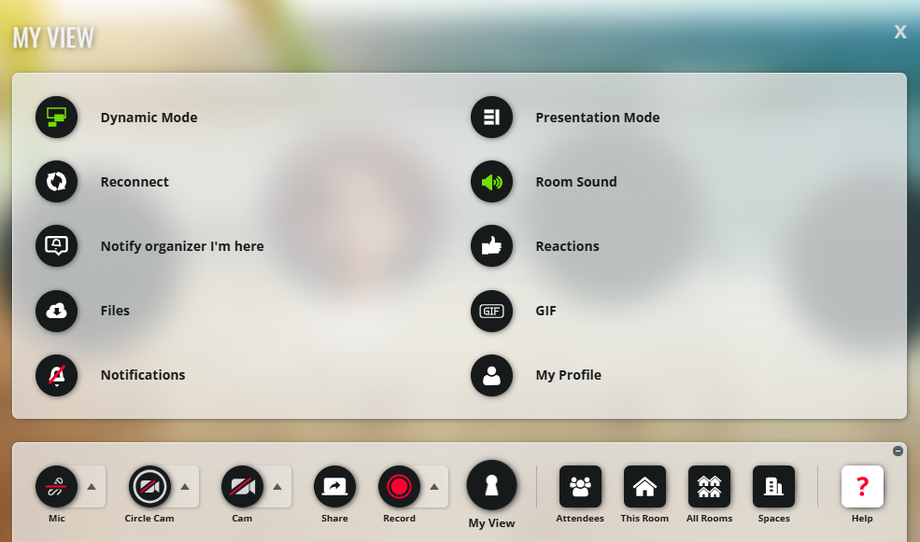The image size is (920, 542).
Task: Open the GIF picker icon
Action: pos(492,311)
